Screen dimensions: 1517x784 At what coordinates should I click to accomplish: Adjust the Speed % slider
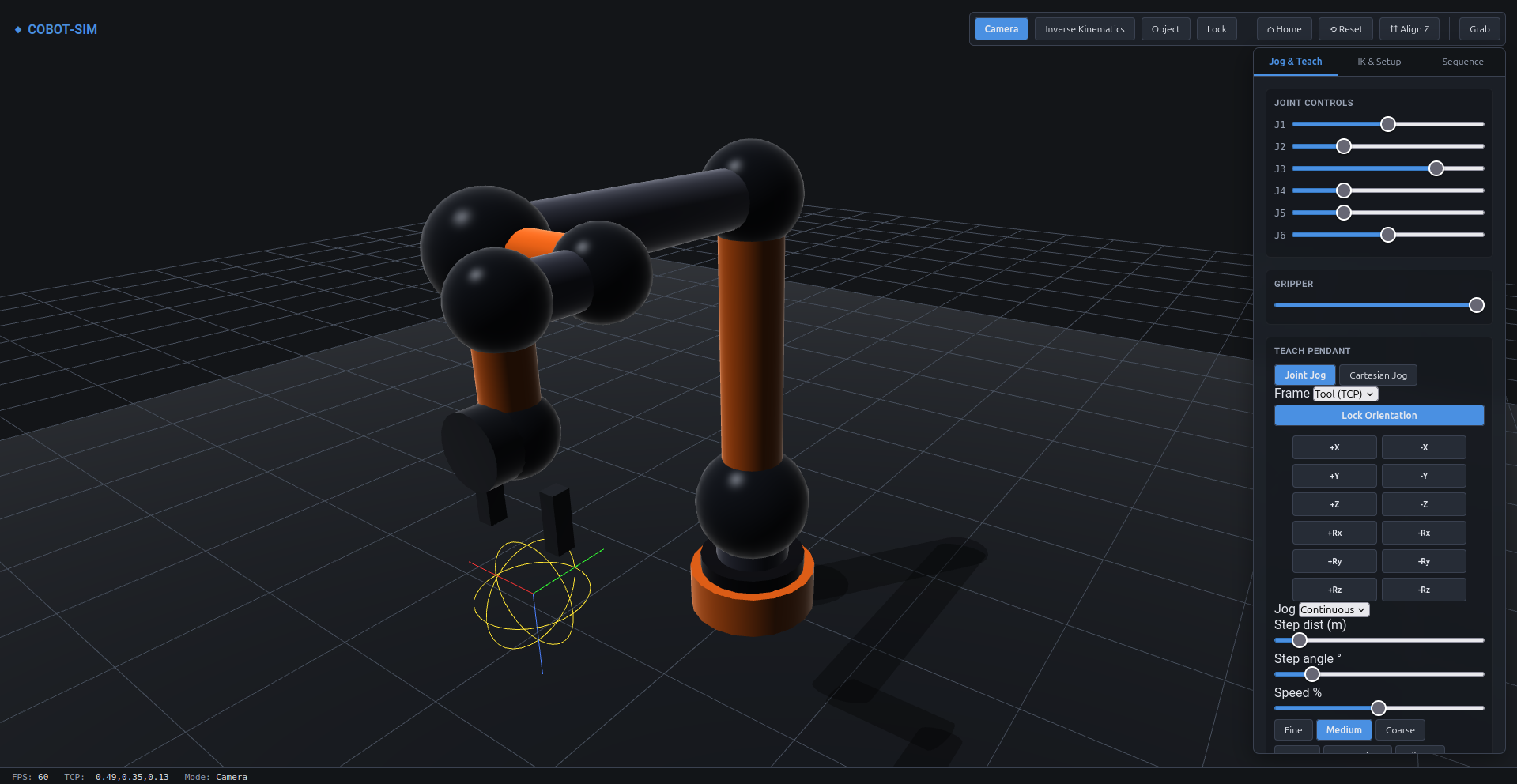click(x=1379, y=708)
